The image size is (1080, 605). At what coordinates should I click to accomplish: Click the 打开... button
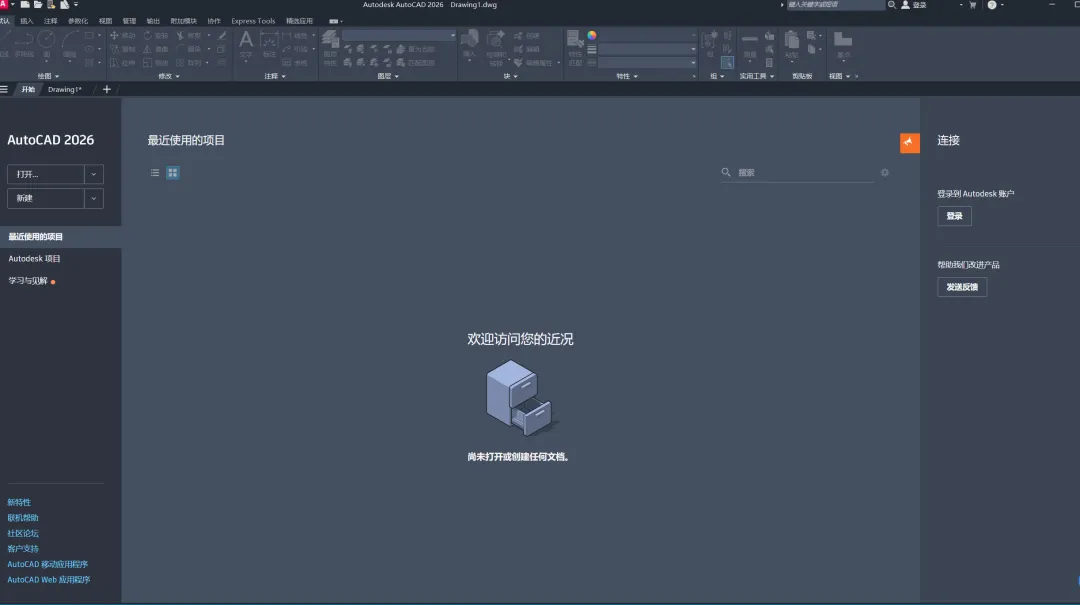[45, 174]
